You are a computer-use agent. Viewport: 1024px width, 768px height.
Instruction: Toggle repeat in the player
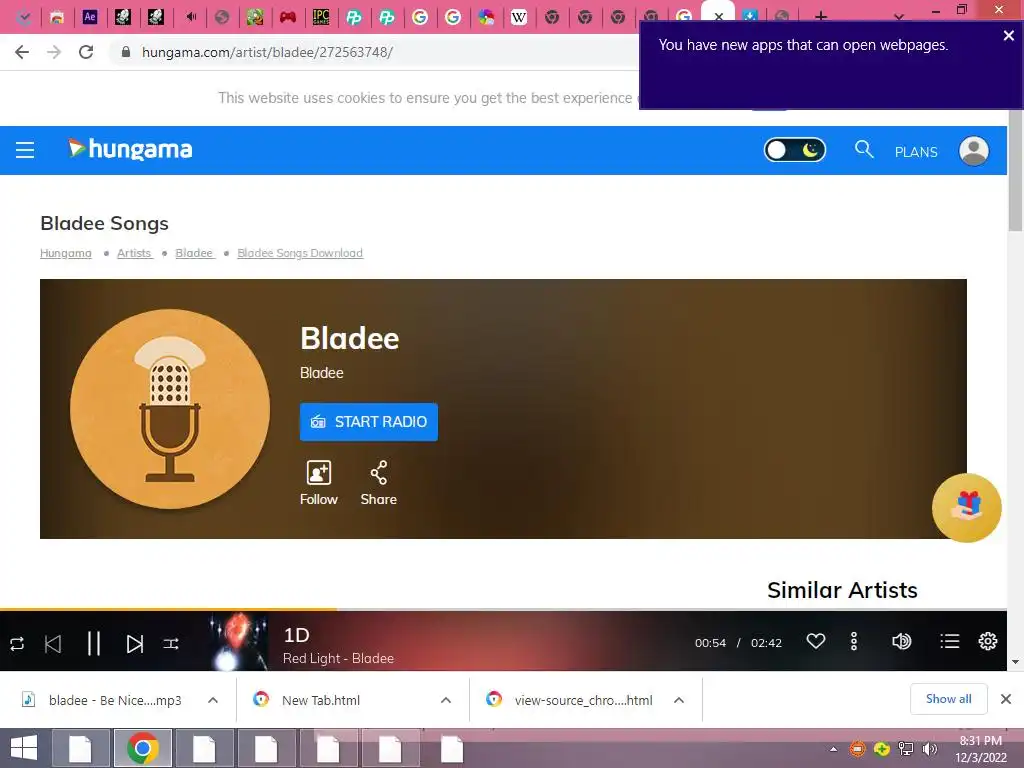(x=17, y=644)
